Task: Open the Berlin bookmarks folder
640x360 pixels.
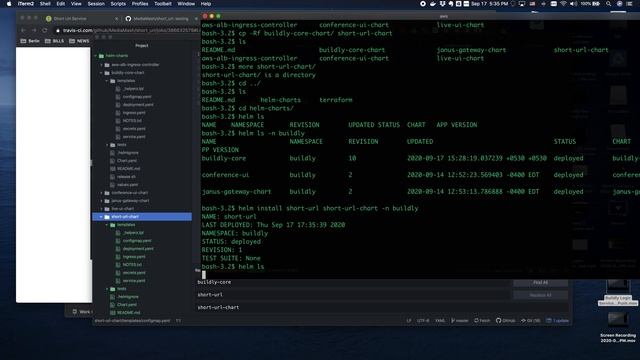Action: (30, 41)
